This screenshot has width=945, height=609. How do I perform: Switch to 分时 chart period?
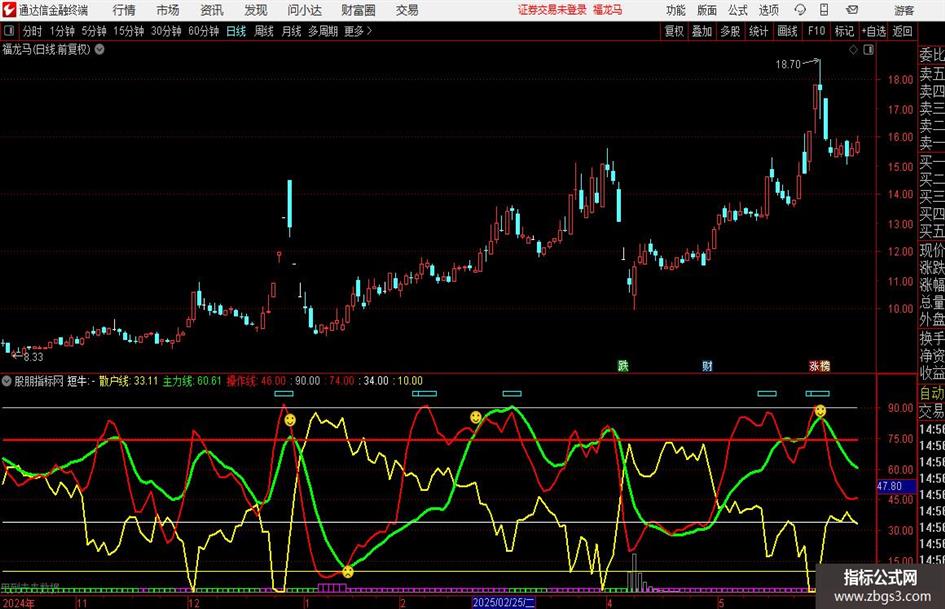[x=32, y=31]
